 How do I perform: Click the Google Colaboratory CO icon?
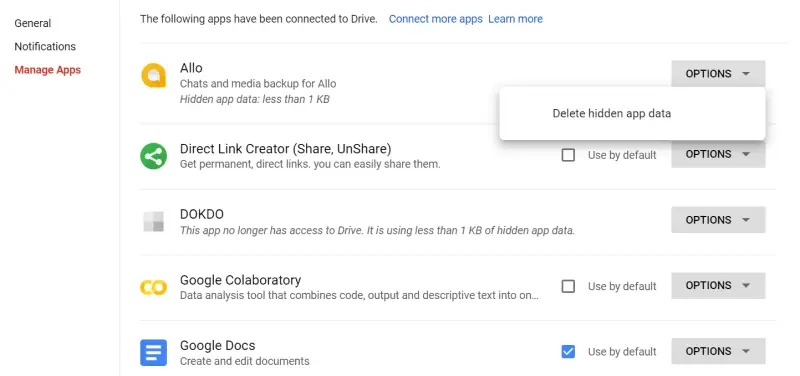[x=153, y=287]
